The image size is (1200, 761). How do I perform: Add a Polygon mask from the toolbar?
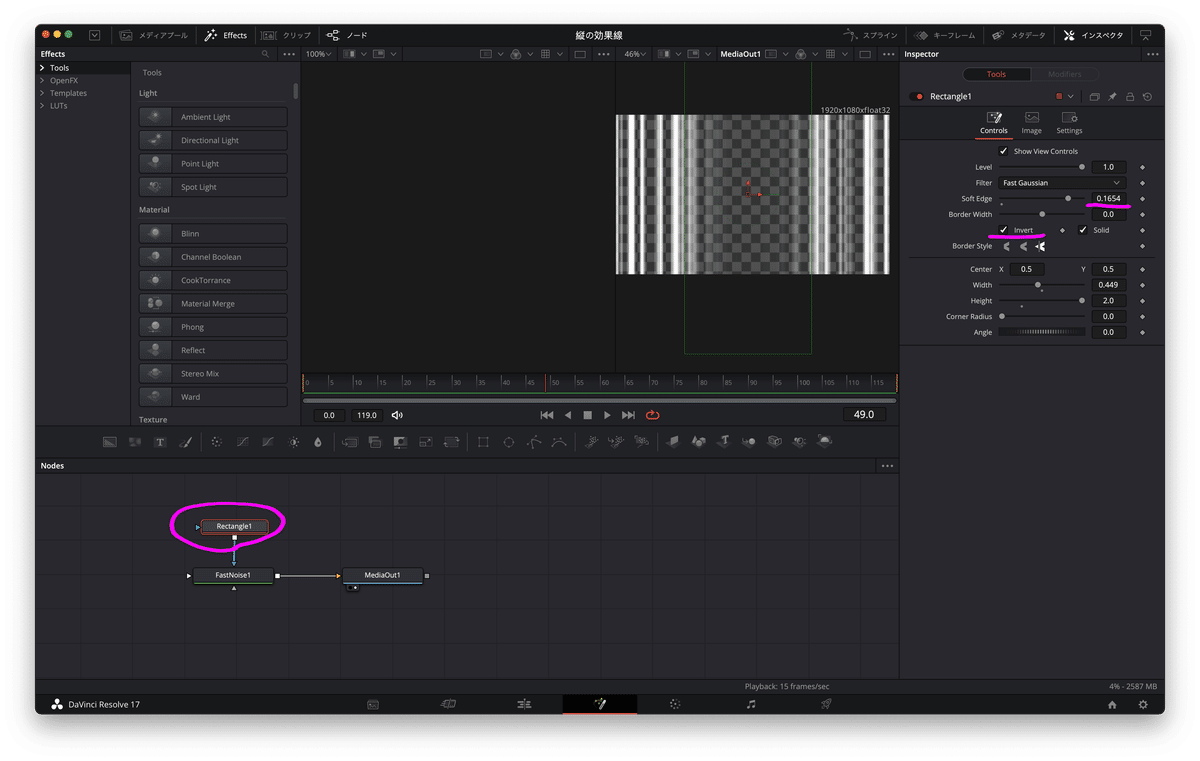[534, 442]
